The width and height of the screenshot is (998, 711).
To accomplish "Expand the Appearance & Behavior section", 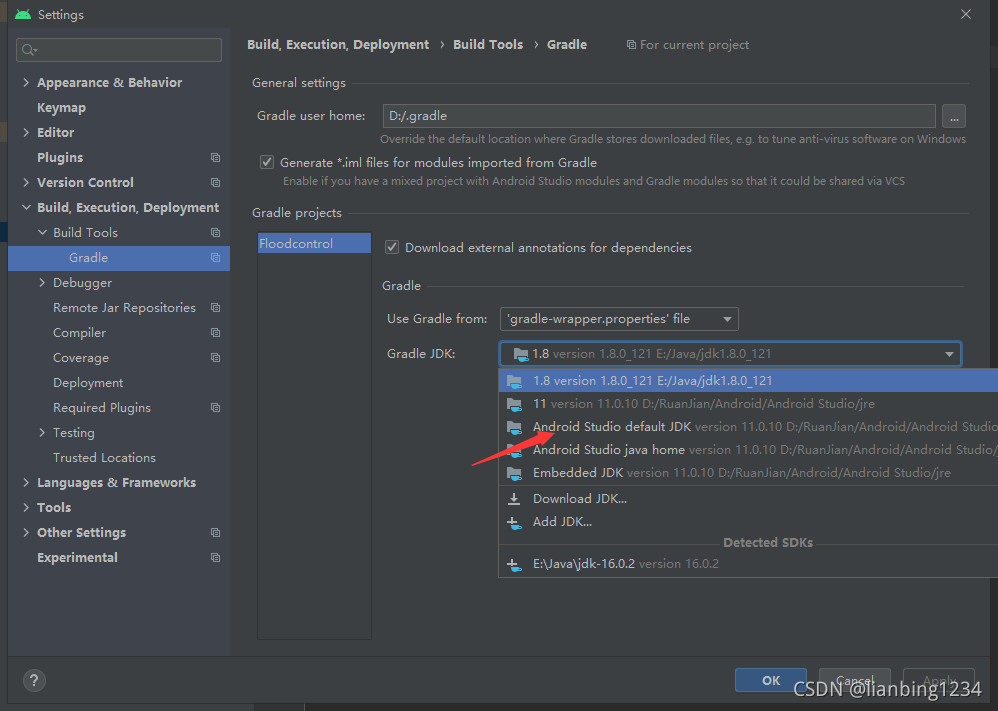I will click(25, 81).
